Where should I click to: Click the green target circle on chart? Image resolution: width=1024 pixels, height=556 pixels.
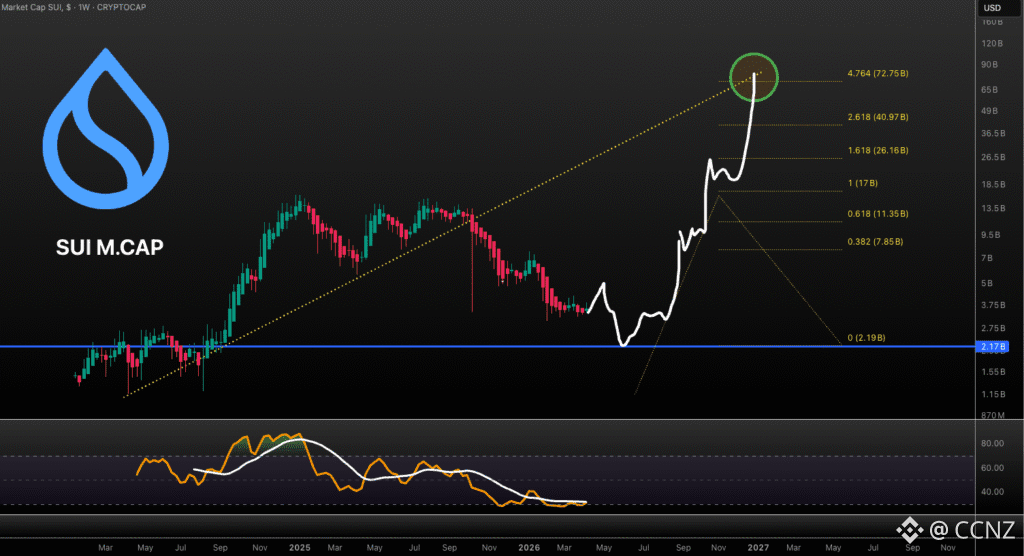754,77
